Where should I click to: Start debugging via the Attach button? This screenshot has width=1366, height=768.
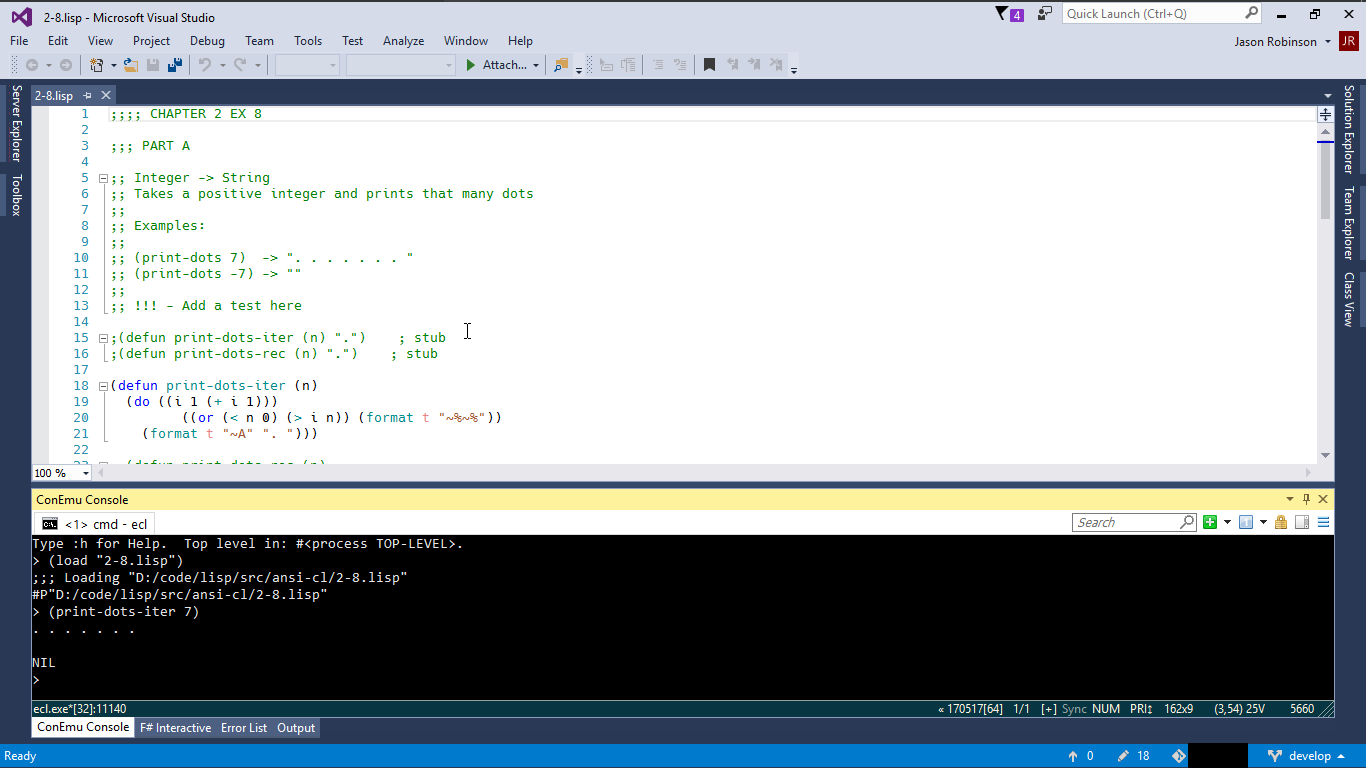pyautogui.click(x=498, y=65)
